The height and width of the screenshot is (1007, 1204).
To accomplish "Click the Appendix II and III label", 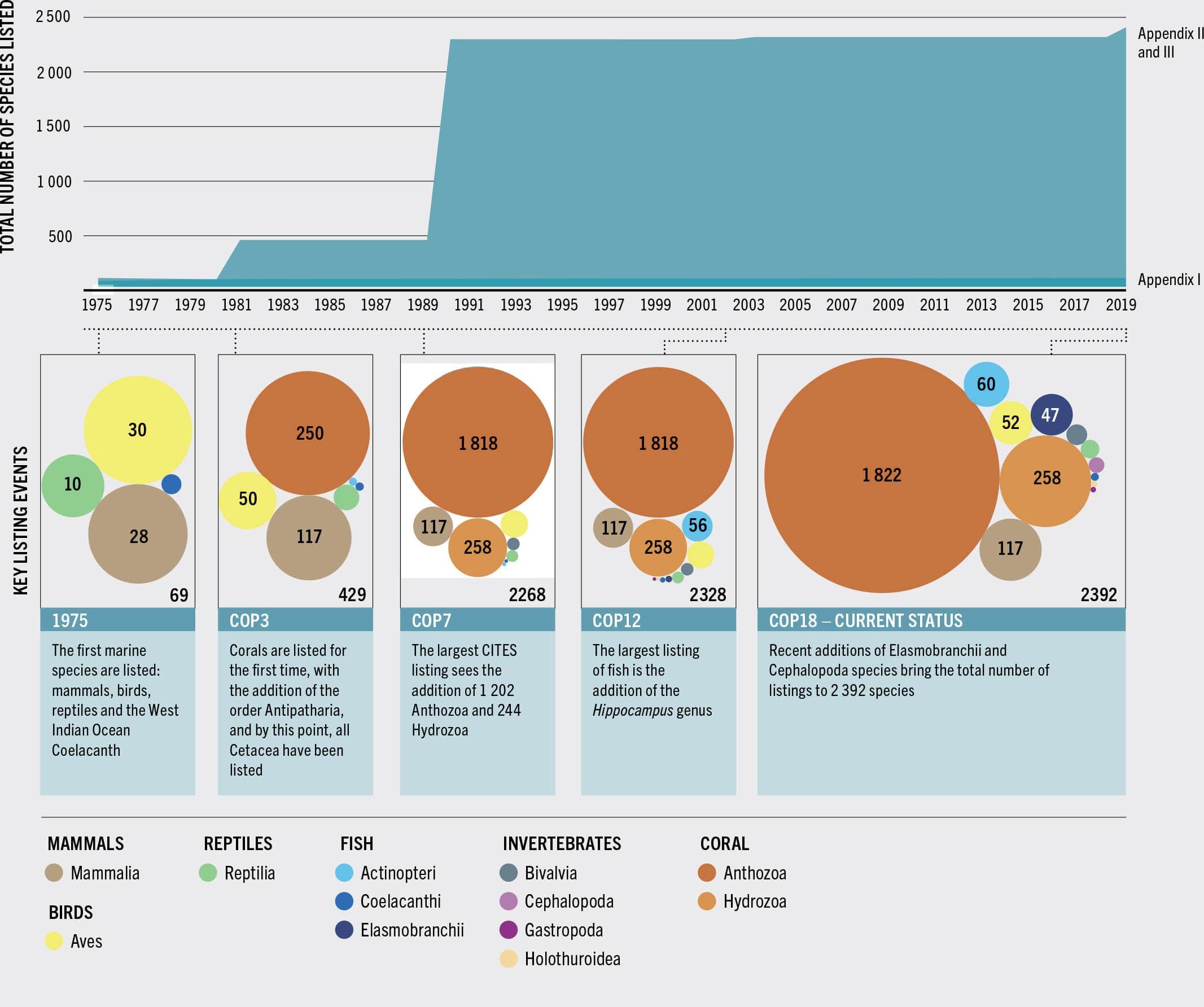I will (x=1170, y=42).
